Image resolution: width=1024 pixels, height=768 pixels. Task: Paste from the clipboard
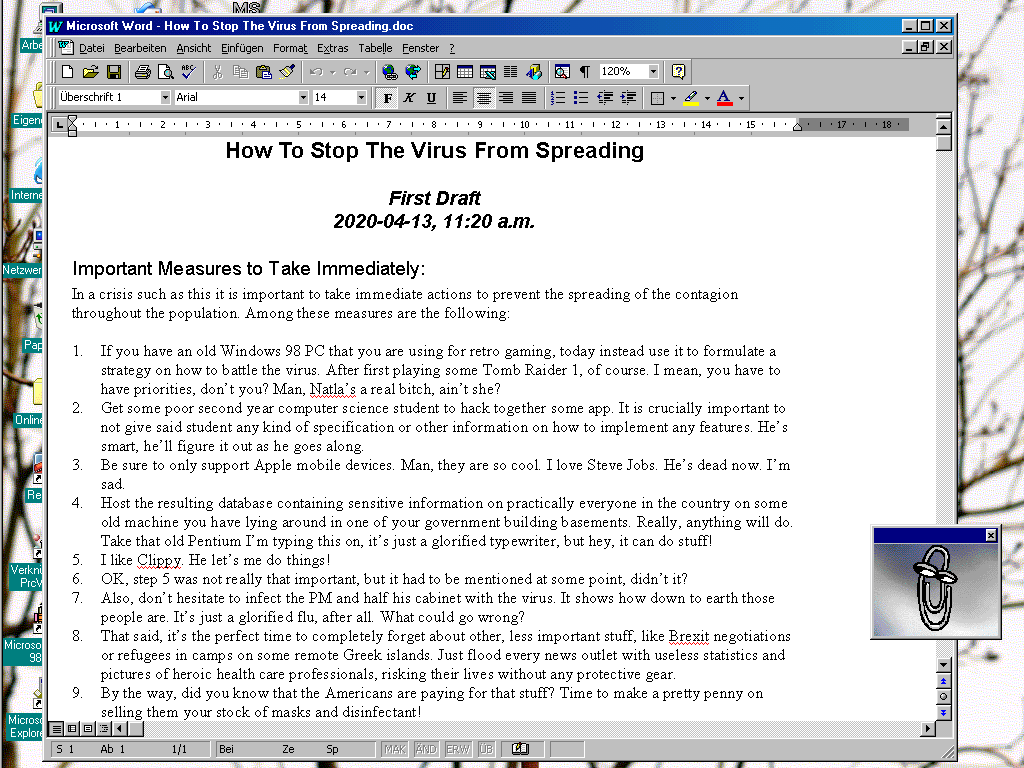click(264, 72)
